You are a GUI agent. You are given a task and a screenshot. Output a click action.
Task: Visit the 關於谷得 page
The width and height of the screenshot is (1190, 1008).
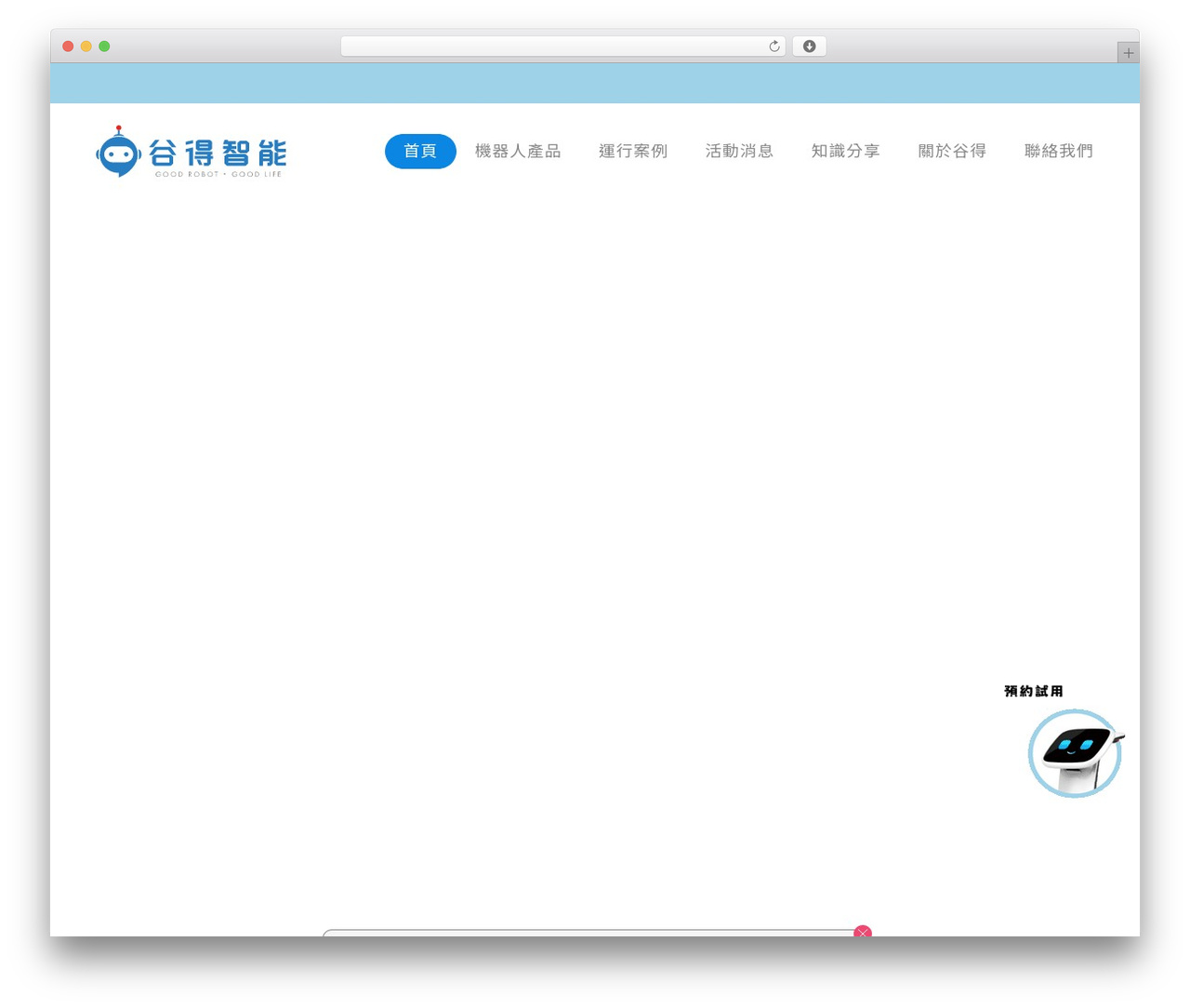click(x=952, y=151)
